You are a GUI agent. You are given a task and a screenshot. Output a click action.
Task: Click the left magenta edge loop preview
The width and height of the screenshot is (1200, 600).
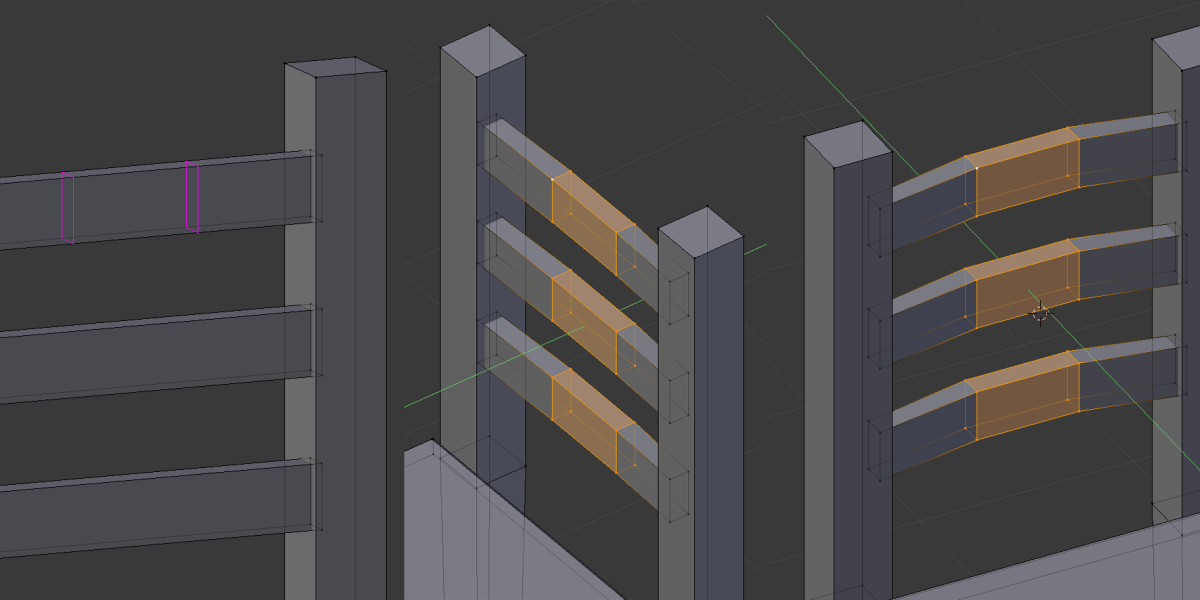[x=67, y=207]
